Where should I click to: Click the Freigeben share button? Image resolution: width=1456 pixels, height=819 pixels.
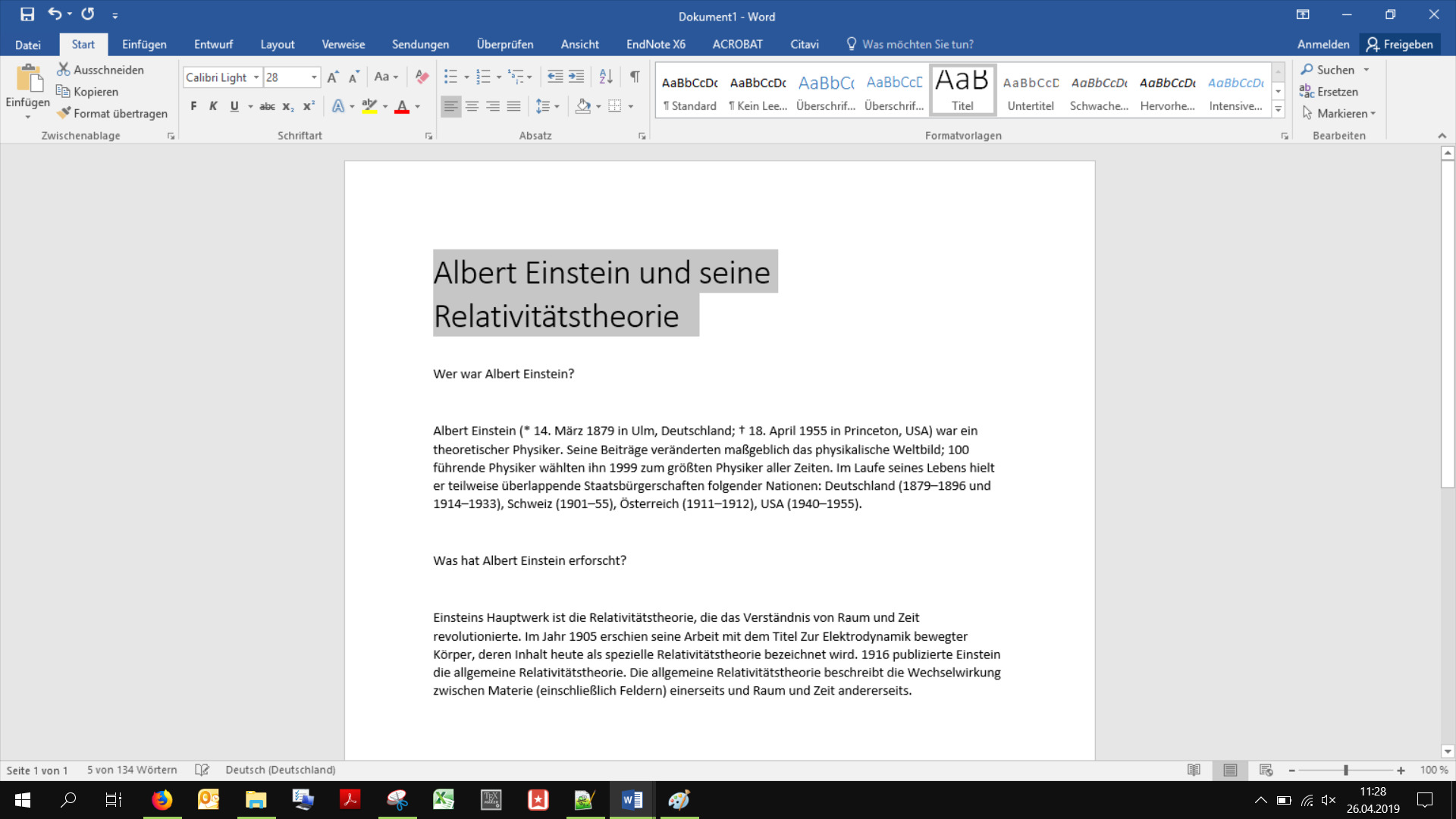(1400, 44)
